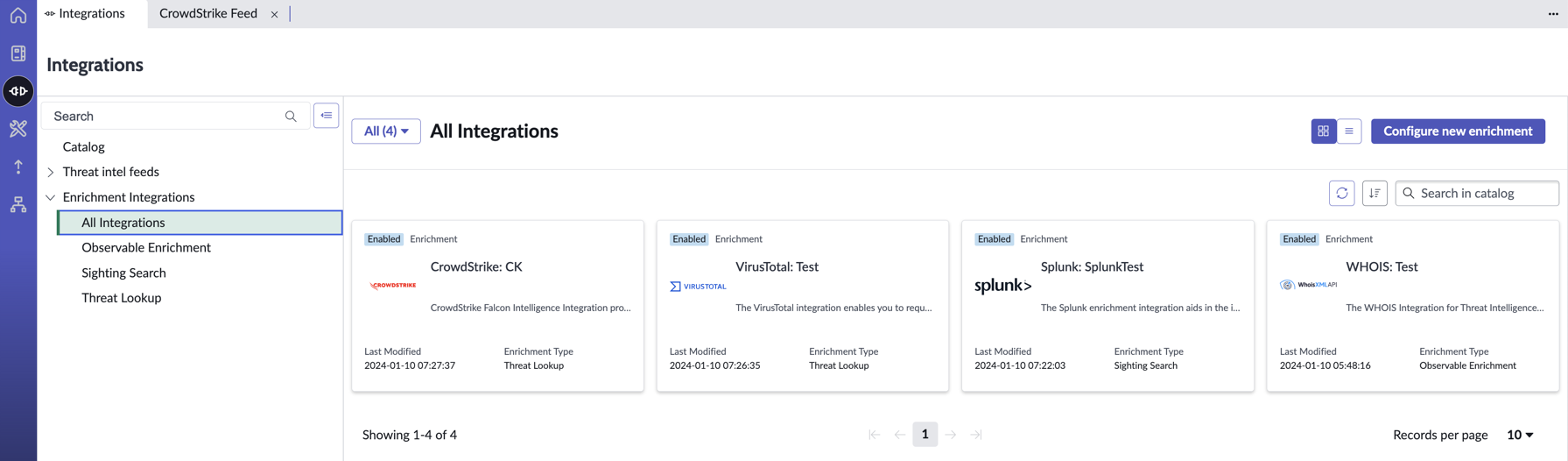Click timestamp 2024-01-10 07:26:35
This screenshot has width=1568, height=461.
(x=714, y=366)
